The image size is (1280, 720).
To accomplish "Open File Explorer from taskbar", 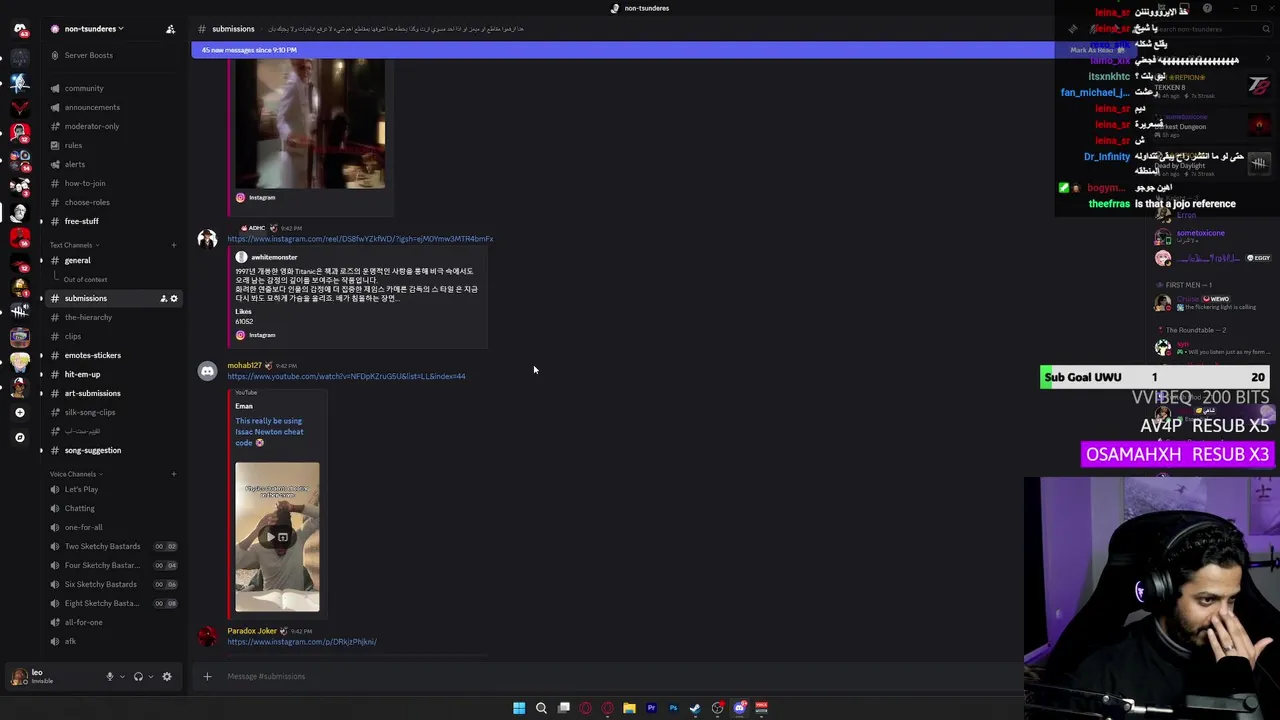I will [629, 708].
